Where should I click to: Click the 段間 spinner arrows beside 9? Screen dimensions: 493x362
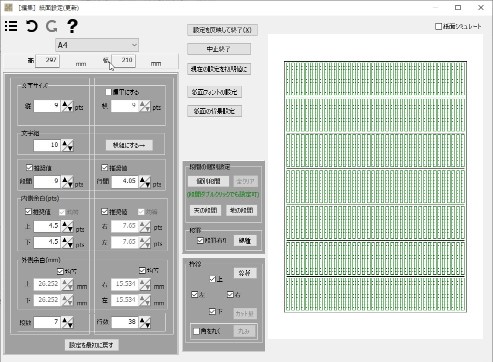(67, 182)
